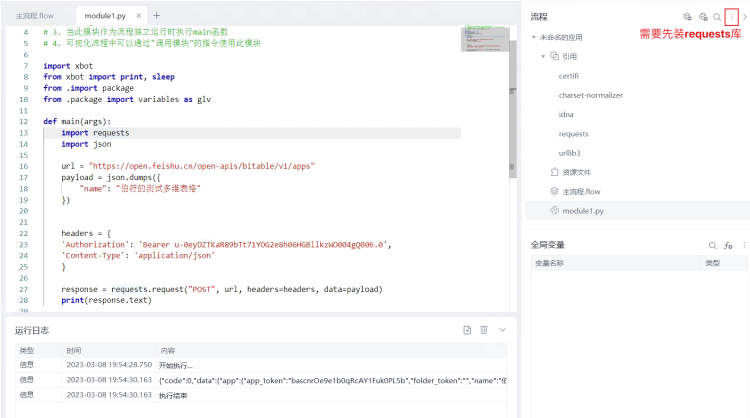Select the module1.py tab
Image resolution: width=750 pixels, height=418 pixels.
click(103, 16)
